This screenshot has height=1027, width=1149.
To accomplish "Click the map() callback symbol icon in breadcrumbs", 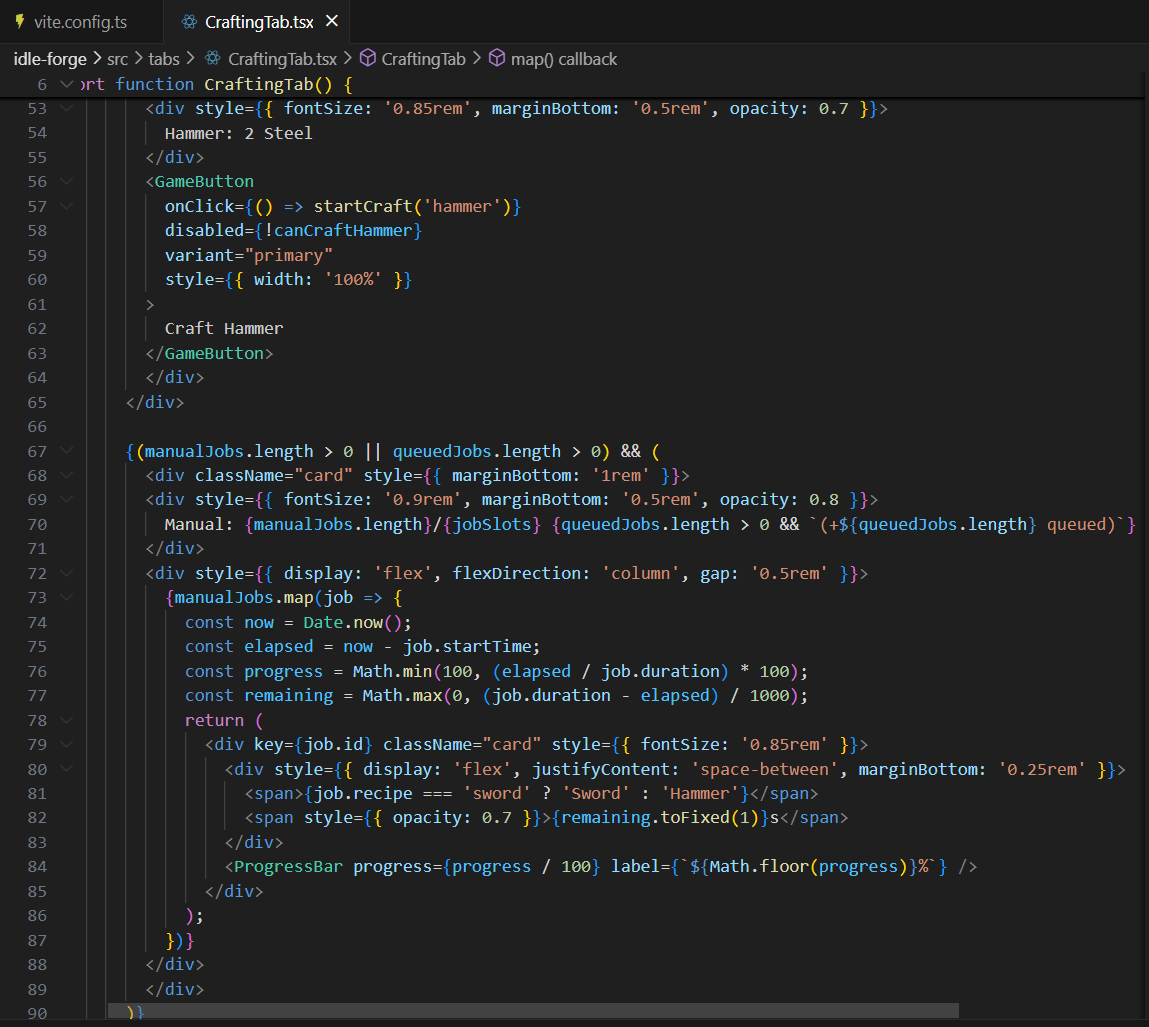I will click(496, 59).
